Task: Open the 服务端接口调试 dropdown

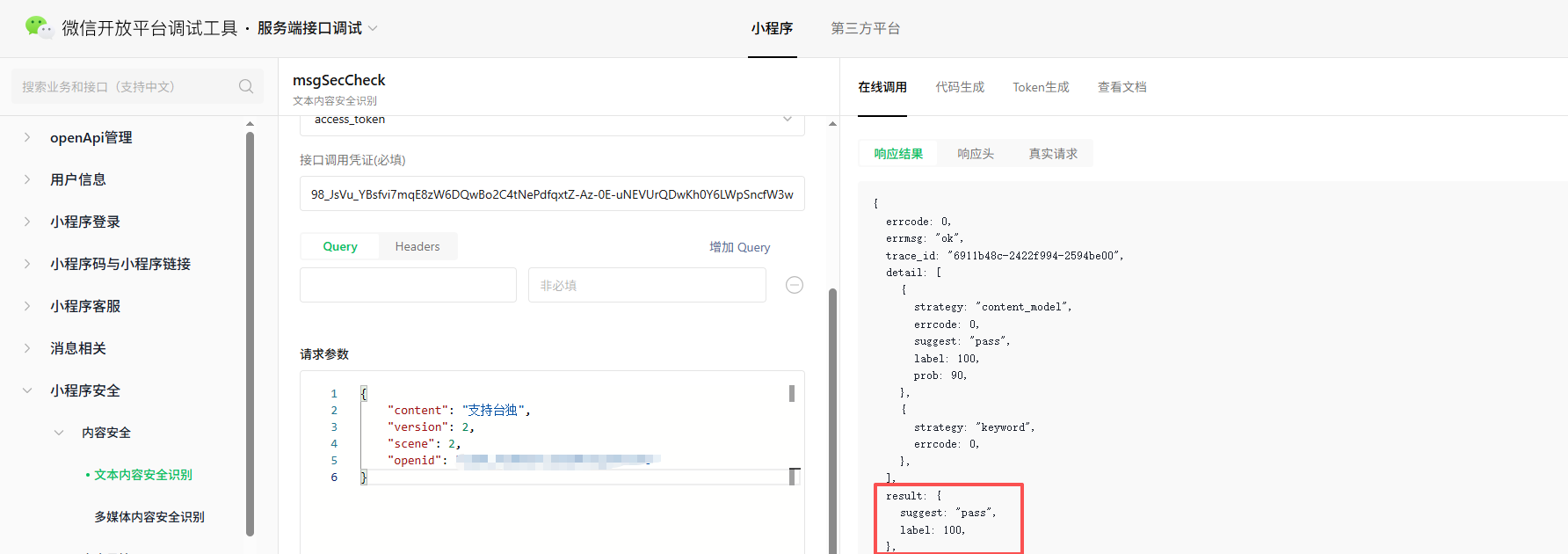Action: click(x=317, y=28)
